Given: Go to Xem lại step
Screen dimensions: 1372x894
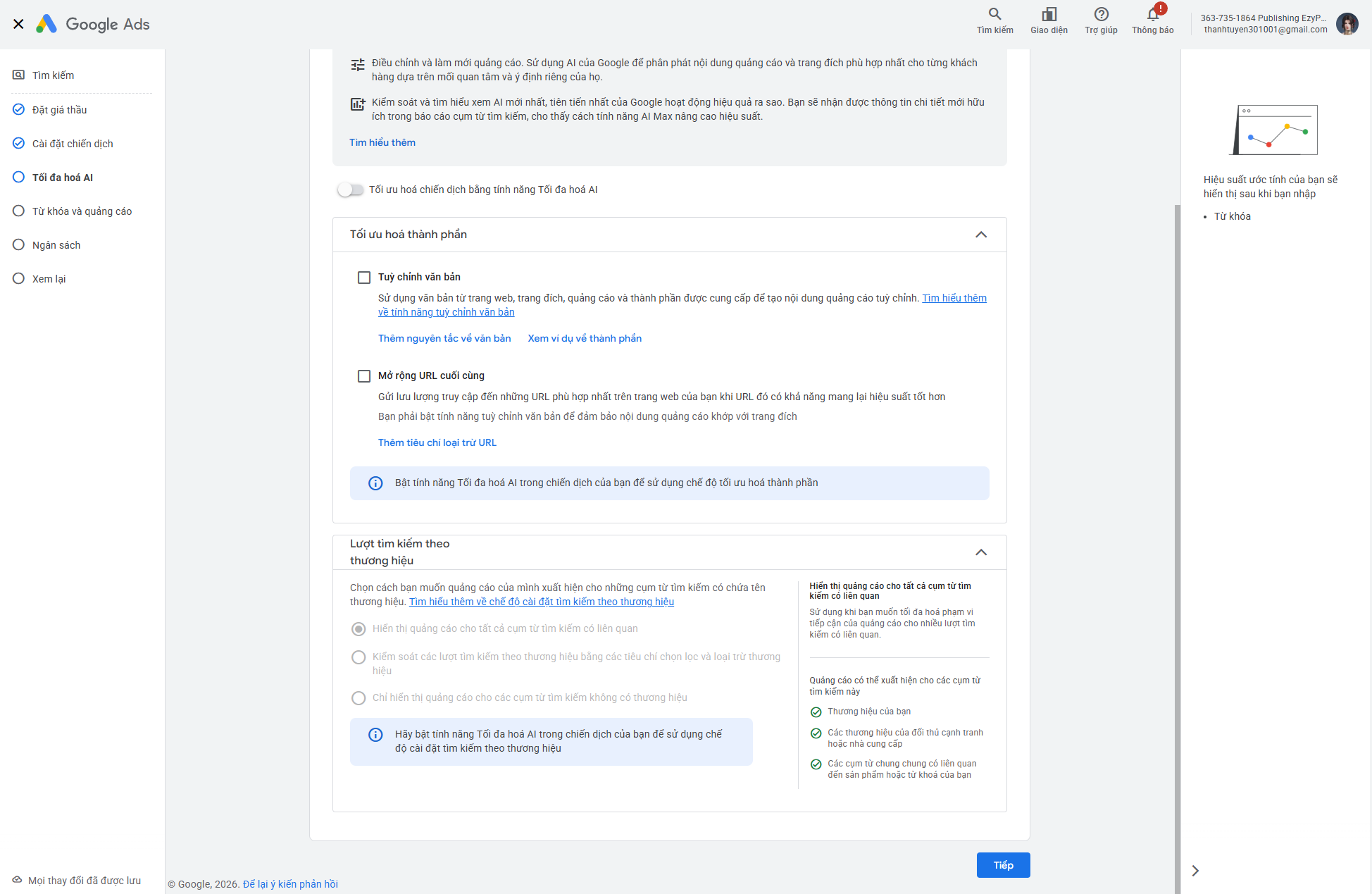Looking at the screenshot, I should click(x=49, y=279).
